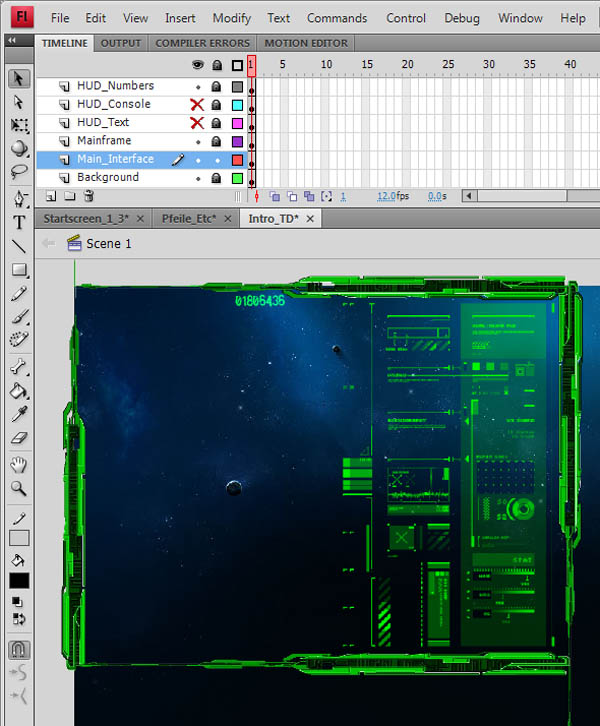
Task: Switch to the Eraser tool
Action: [19, 438]
